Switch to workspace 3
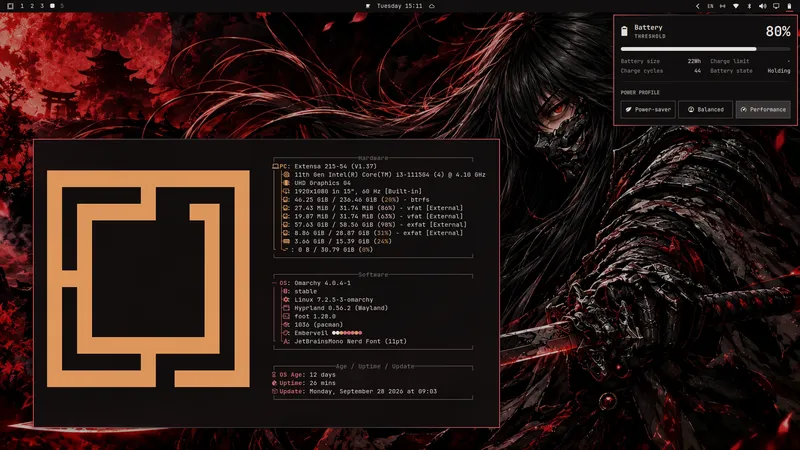This screenshot has height=450, width=800. 42,6
